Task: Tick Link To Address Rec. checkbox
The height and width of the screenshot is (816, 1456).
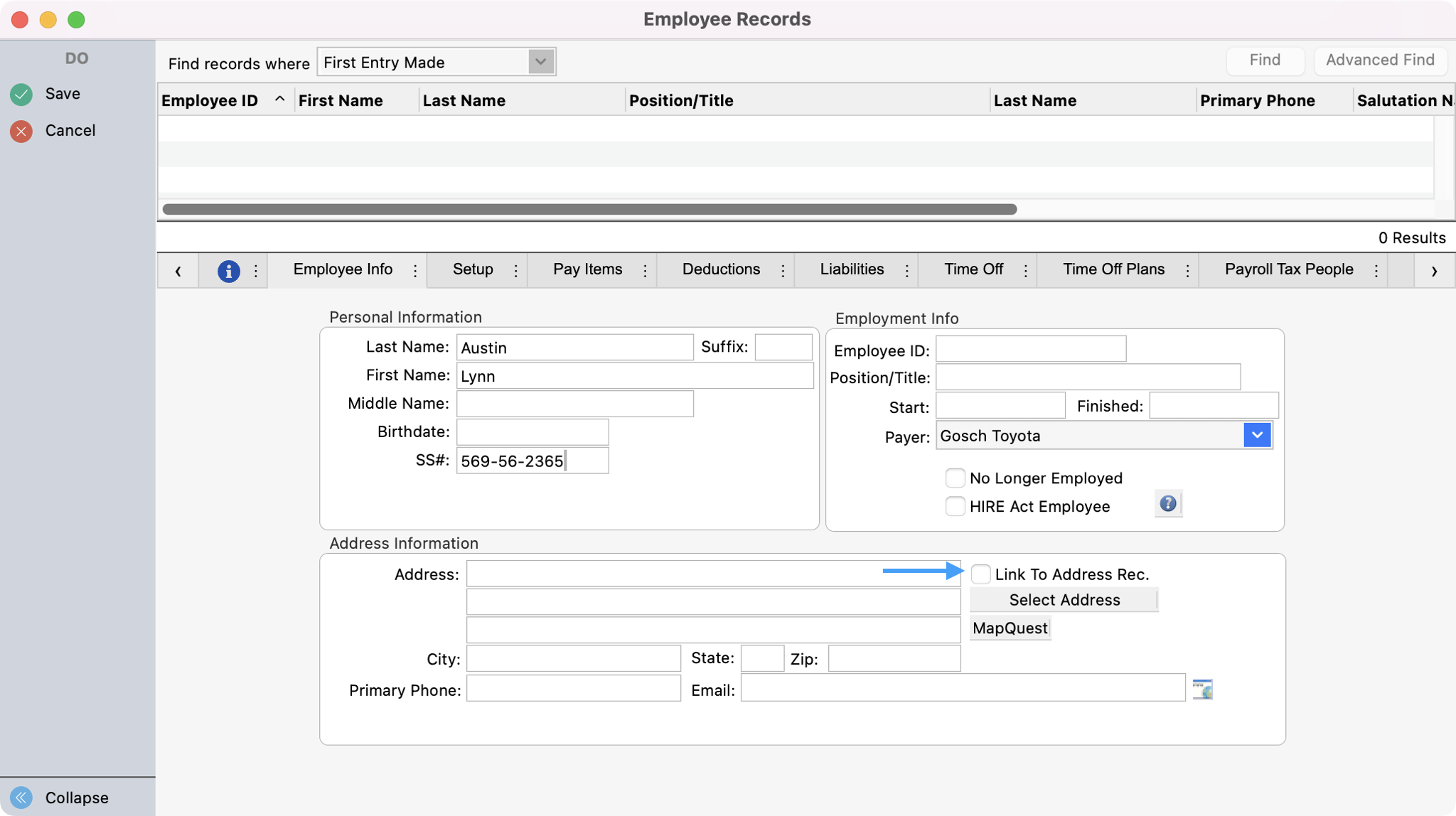Action: 980,574
